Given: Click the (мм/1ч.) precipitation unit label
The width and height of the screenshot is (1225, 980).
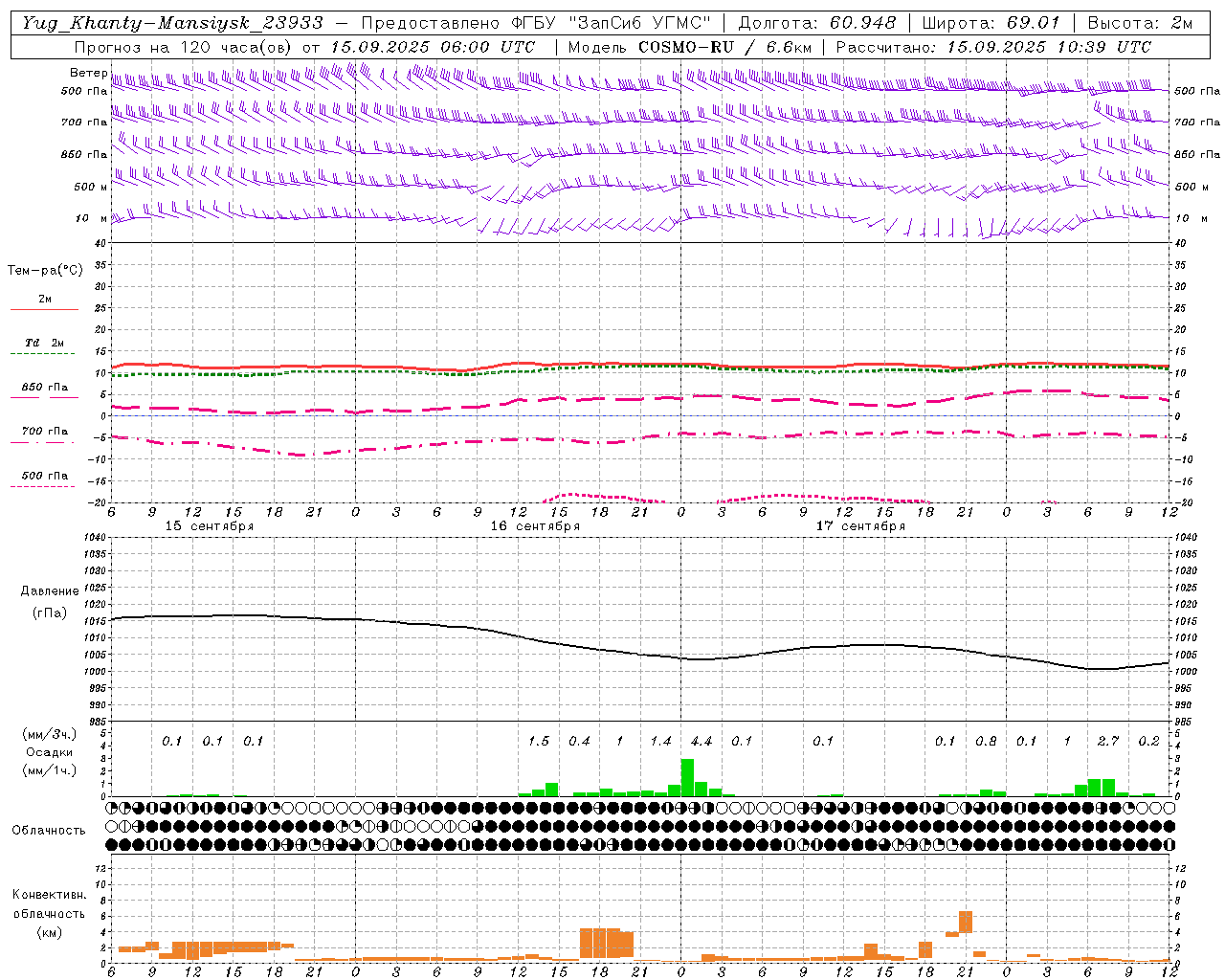Looking at the screenshot, I should point(50,769).
